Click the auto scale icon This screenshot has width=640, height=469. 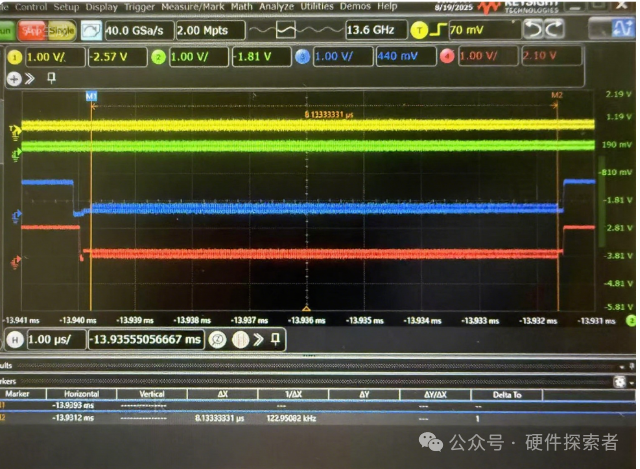click(x=91, y=31)
